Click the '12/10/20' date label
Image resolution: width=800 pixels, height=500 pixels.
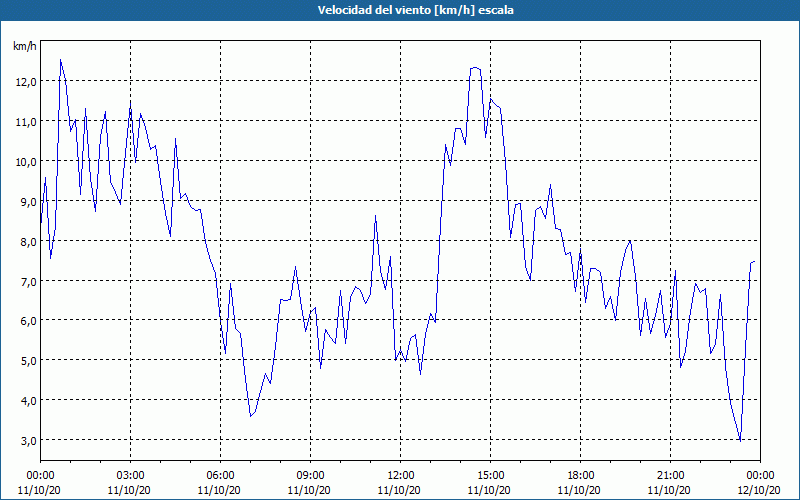pos(760,490)
